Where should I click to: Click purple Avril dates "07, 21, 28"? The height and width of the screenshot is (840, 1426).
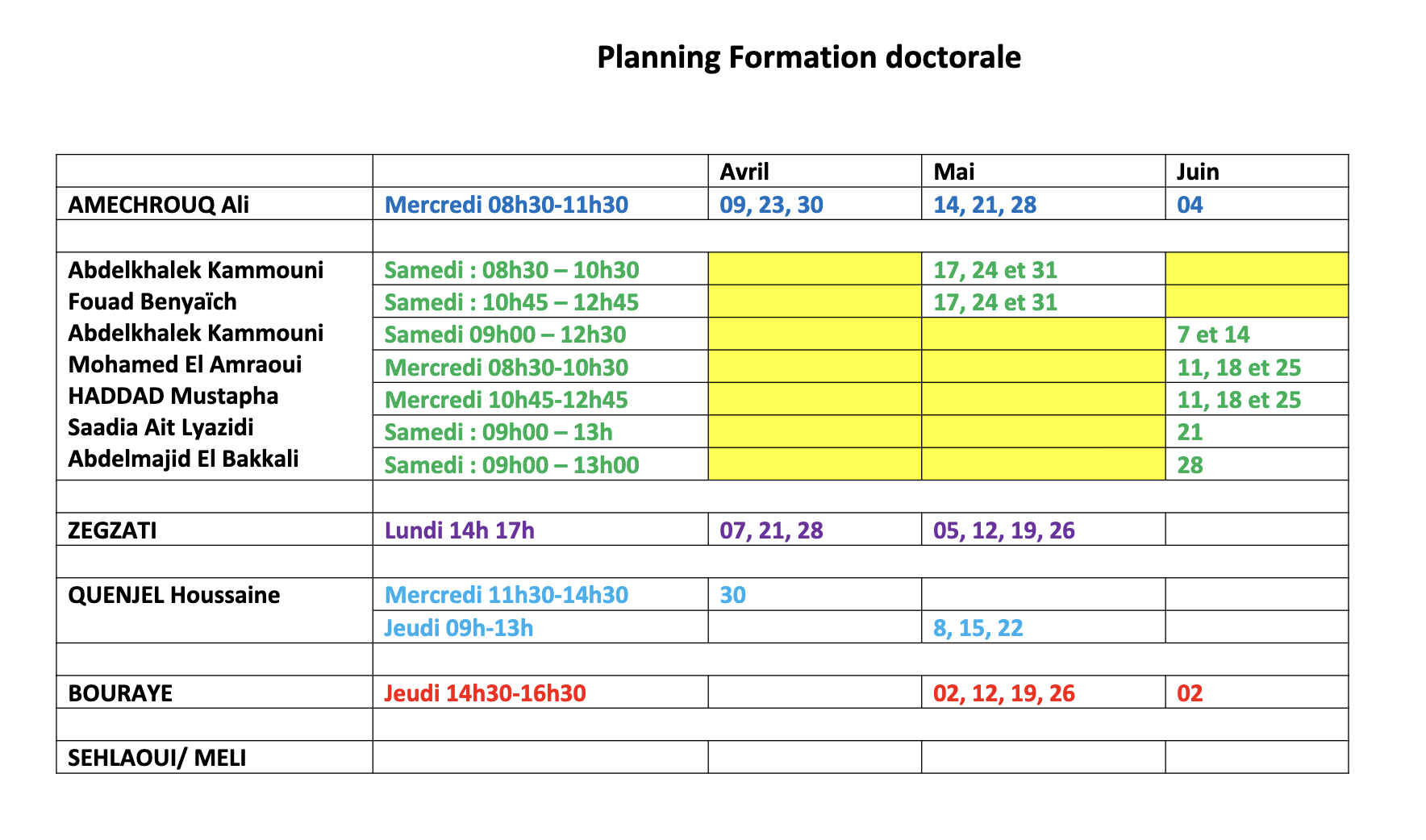click(771, 530)
